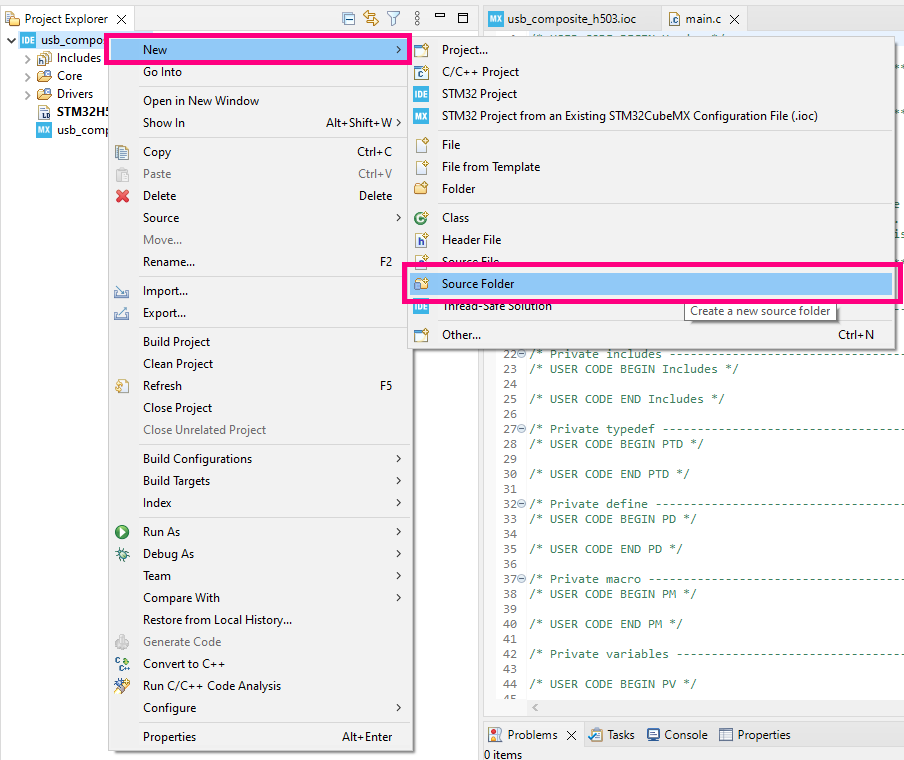Viewport: 904px width, 760px height.
Task: Maximize the Project Explorer view
Action: (x=463, y=18)
